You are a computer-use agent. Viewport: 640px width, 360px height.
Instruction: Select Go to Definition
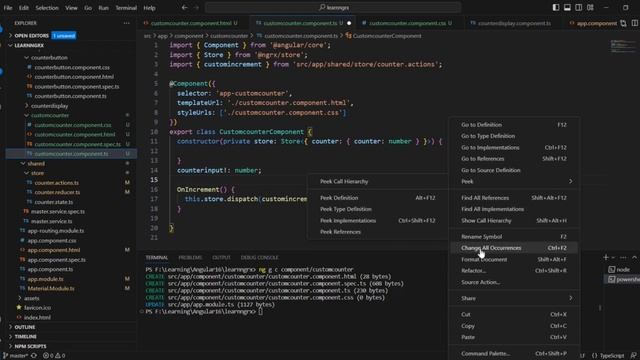(x=514, y=124)
